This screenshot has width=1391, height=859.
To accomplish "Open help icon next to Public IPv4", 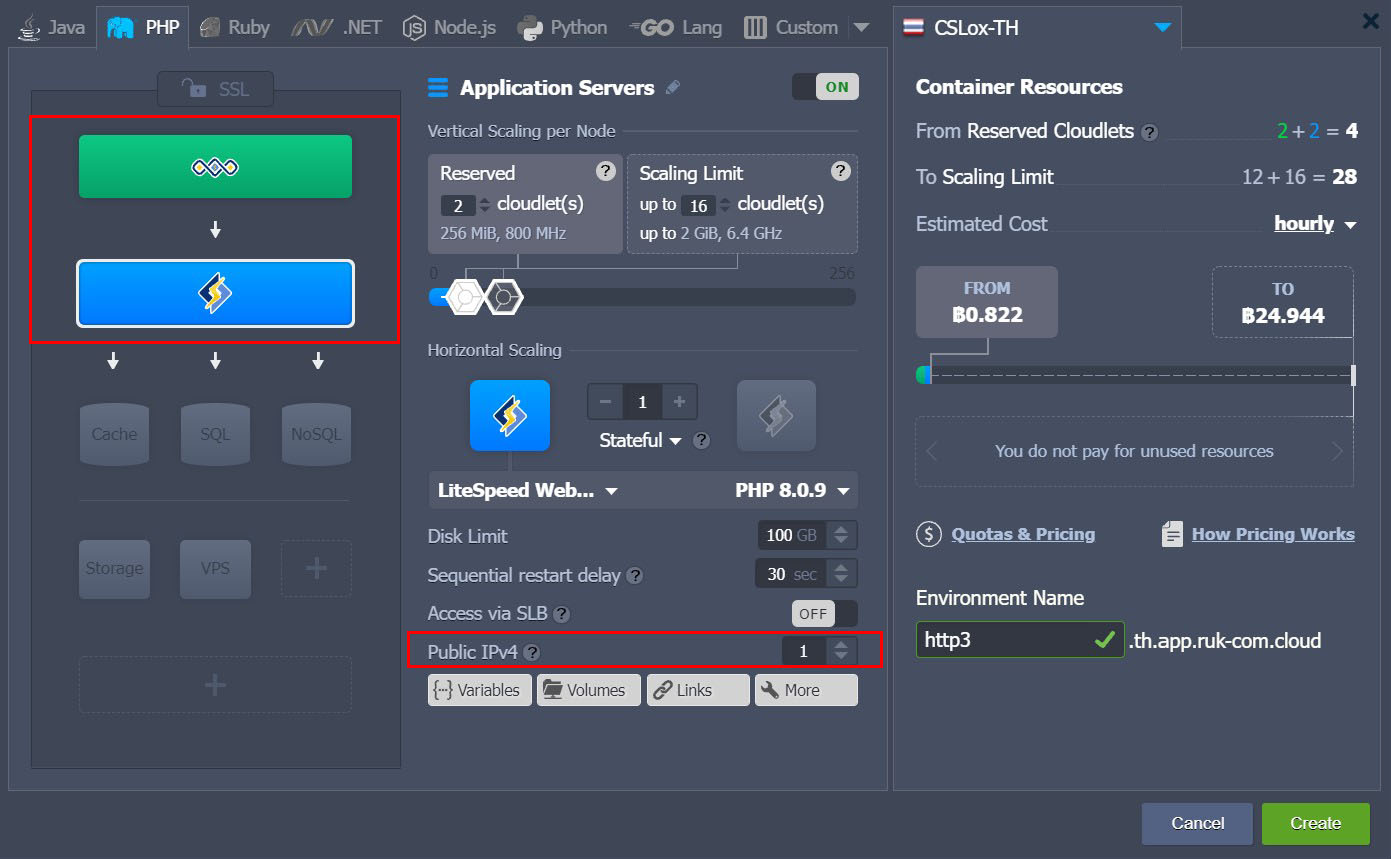I will click(532, 652).
